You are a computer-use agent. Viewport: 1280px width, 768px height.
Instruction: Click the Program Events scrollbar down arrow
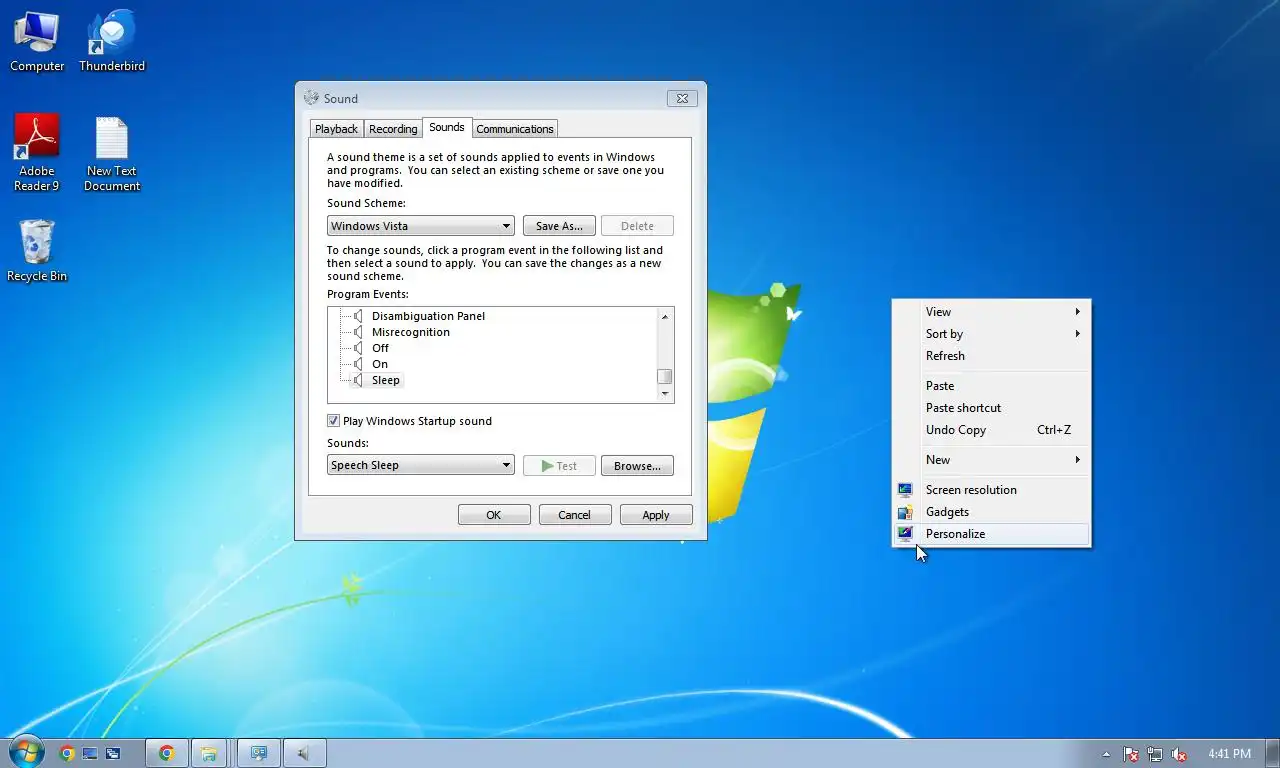tap(665, 394)
